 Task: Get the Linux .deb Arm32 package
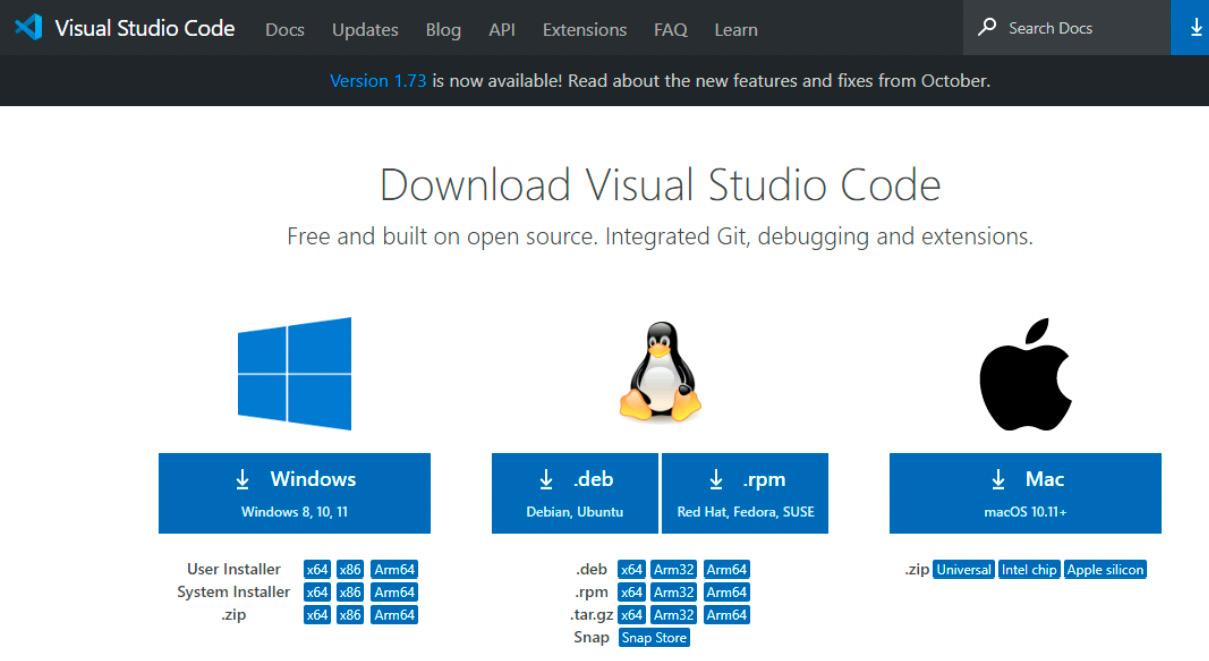pos(674,569)
